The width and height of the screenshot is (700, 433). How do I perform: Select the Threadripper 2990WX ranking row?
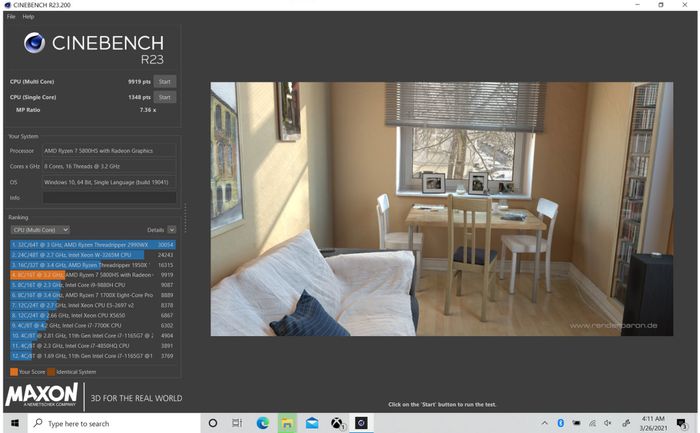coord(93,245)
